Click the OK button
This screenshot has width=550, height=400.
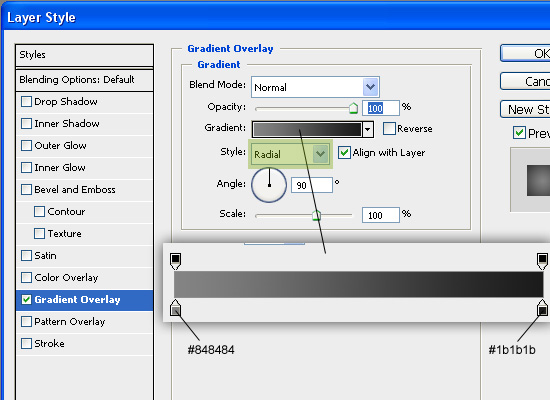pyautogui.click(x=525, y=53)
